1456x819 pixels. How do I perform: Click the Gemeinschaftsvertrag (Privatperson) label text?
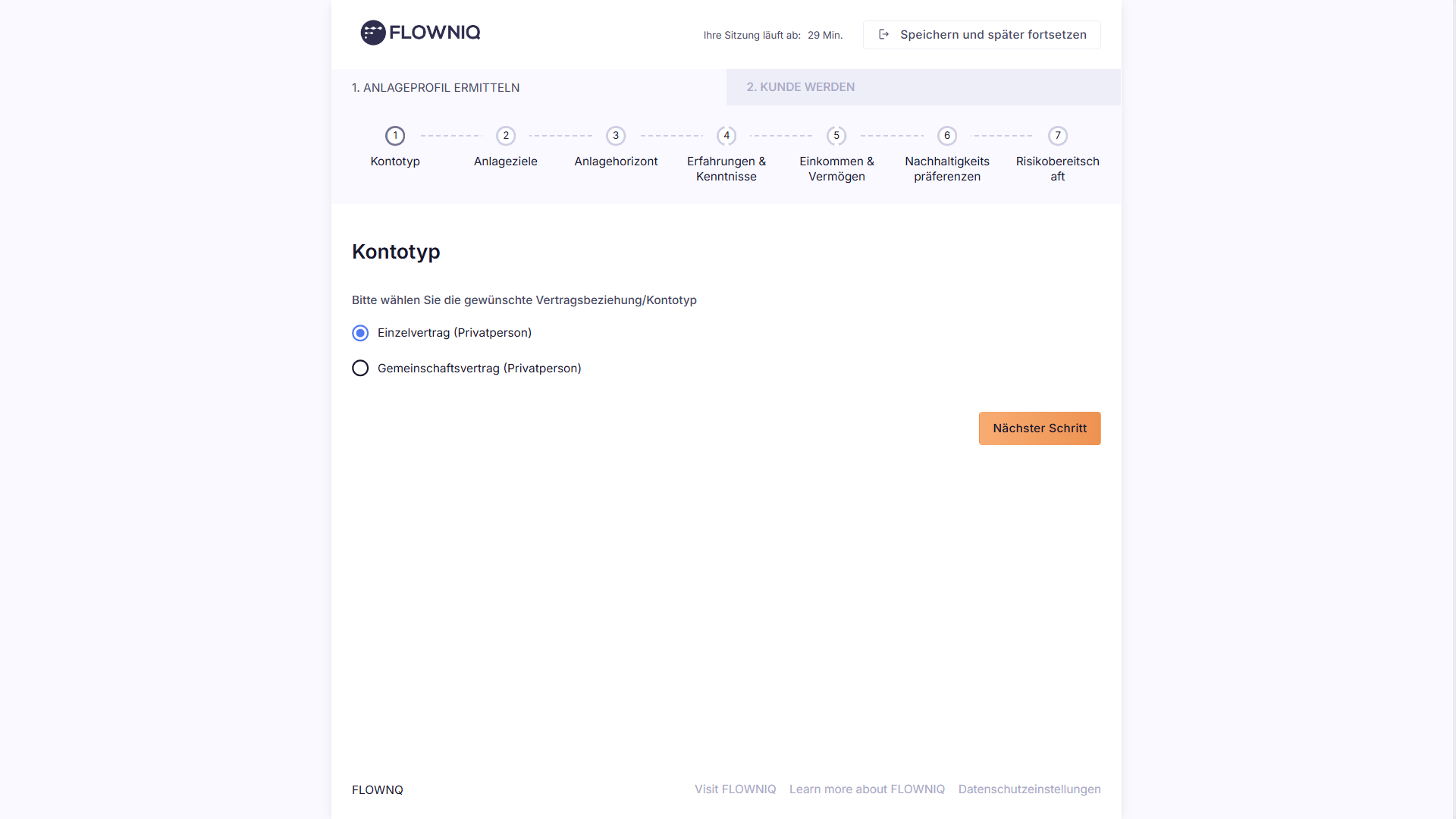479,369
